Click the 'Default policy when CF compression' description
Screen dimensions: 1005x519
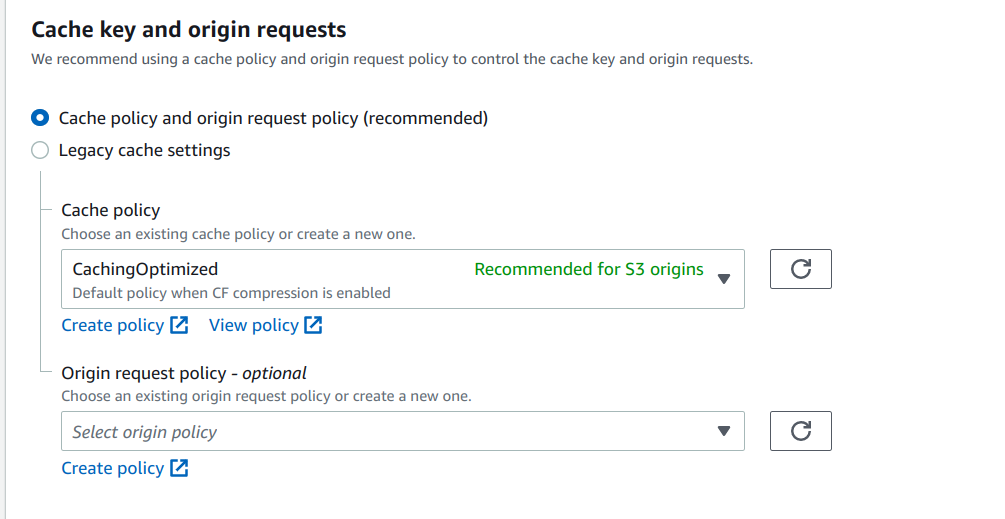(x=231, y=293)
